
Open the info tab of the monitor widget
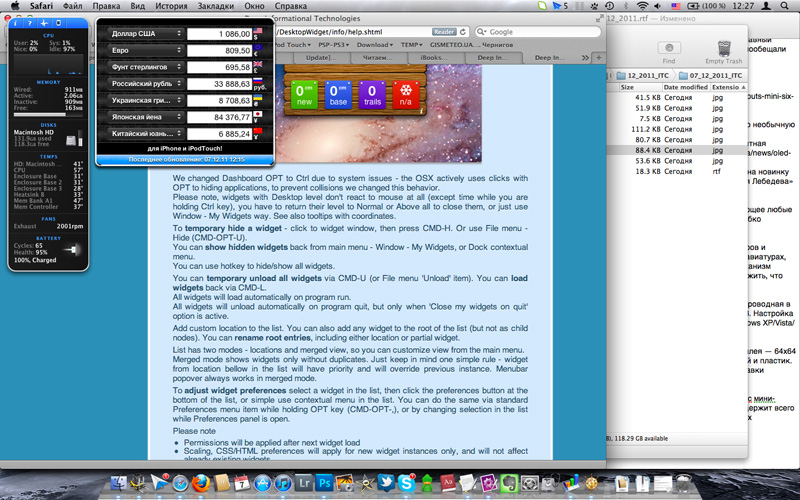point(16,23)
